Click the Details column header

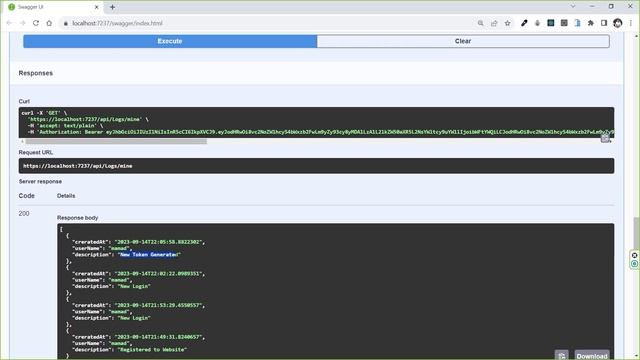tap(66, 196)
